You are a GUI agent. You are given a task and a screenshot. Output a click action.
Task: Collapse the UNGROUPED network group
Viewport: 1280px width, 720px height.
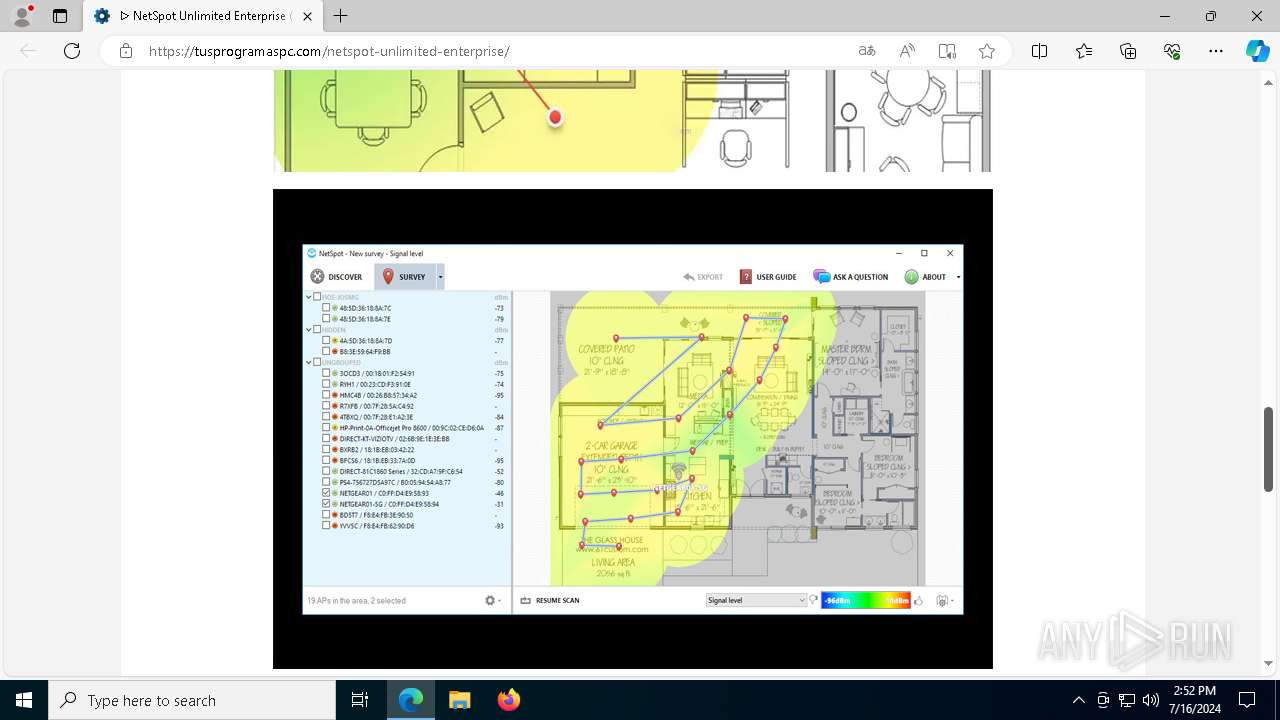point(308,362)
